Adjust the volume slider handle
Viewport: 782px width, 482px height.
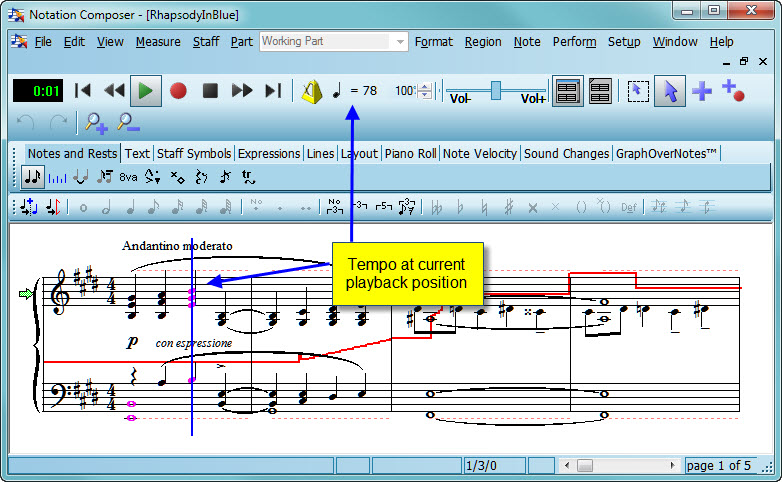click(x=495, y=90)
